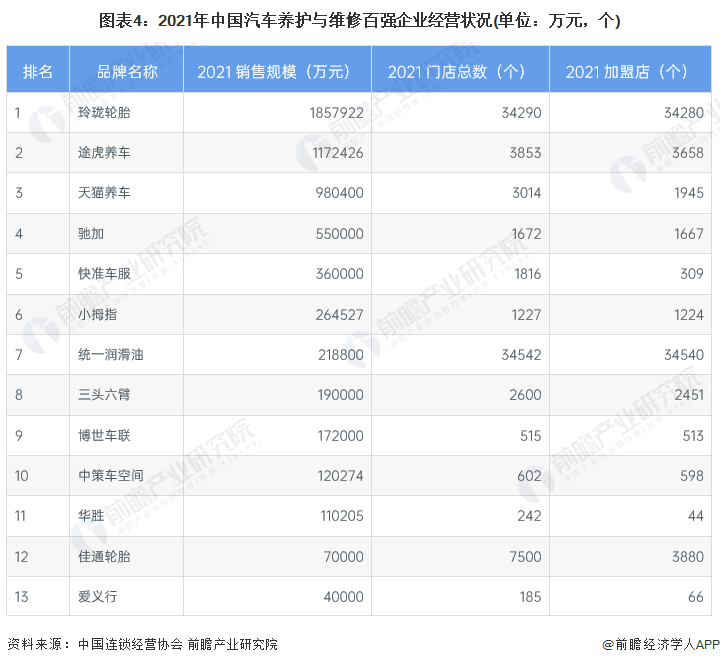
Task: Select the 2021 门店总数（个） header
Action: [x=456, y=71]
